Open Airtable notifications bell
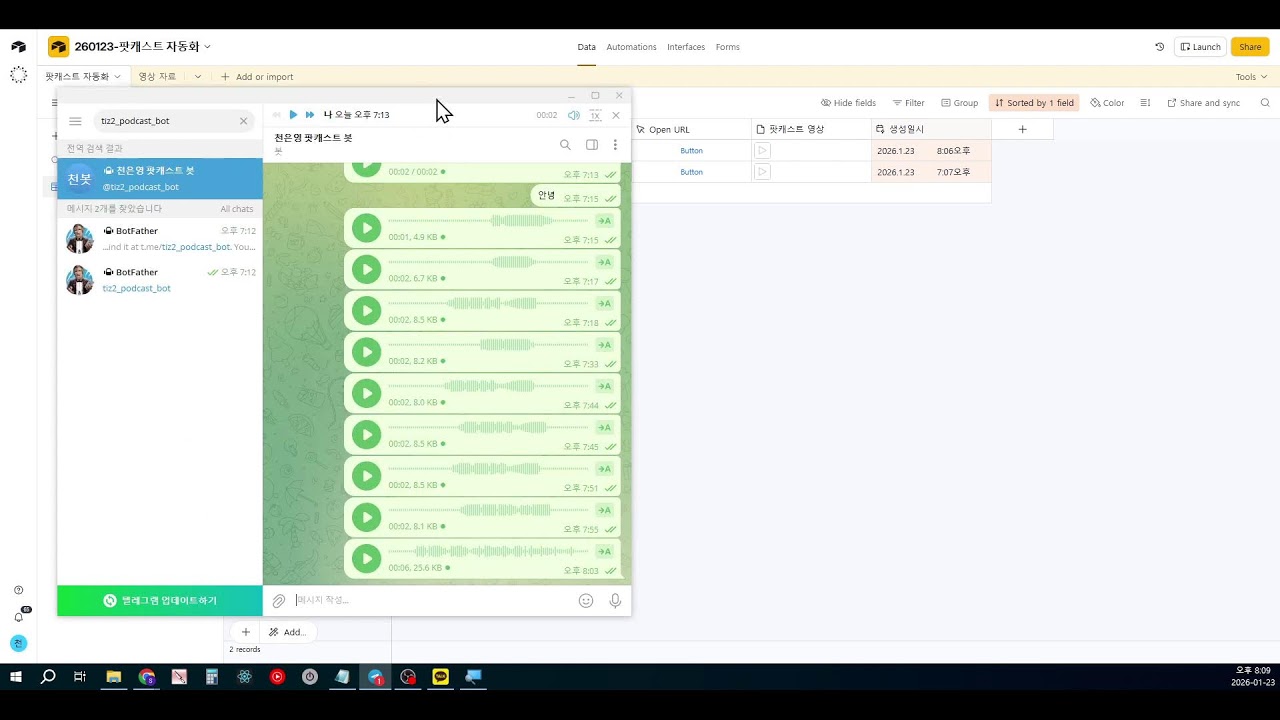This screenshot has width=1280, height=720. pos(18,616)
